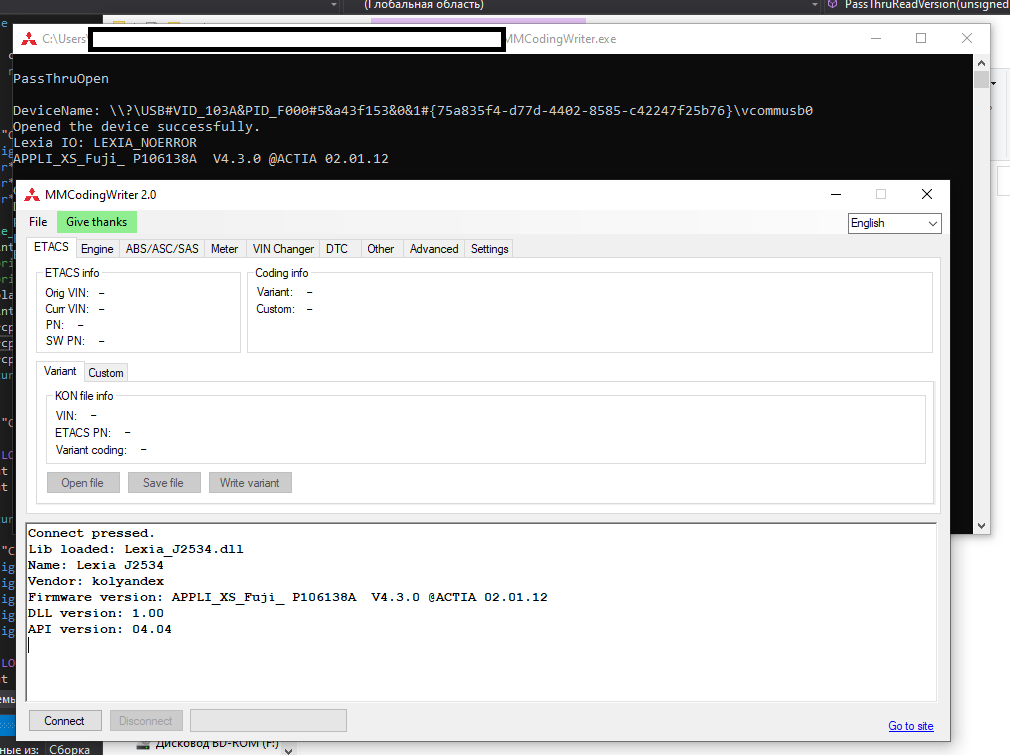Click the empty progress bar beside Disconnect
The width and height of the screenshot is (1010, 755).
268,721
